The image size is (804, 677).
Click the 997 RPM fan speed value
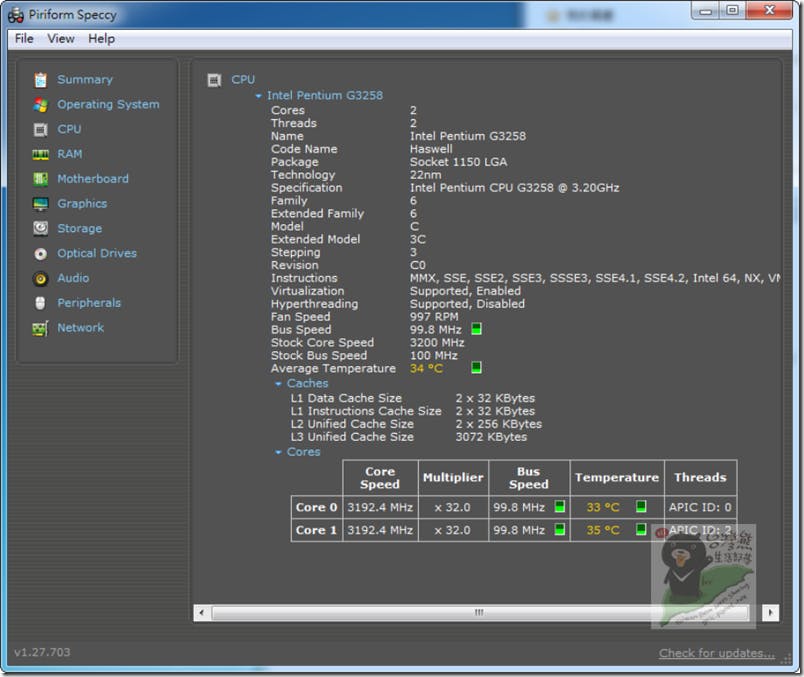(x=434, y=317)
